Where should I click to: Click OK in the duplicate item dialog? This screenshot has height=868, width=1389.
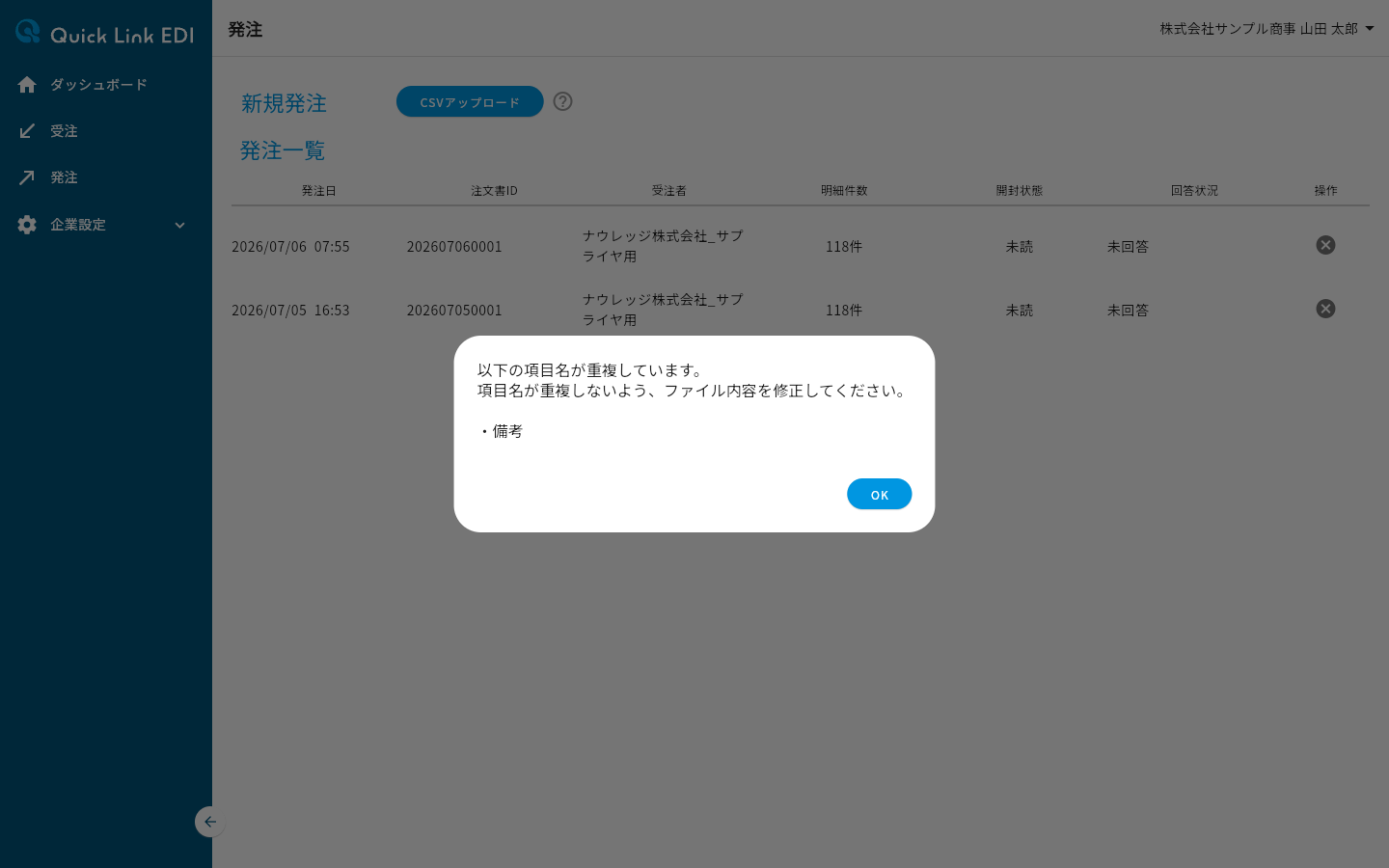pos(879,494)
